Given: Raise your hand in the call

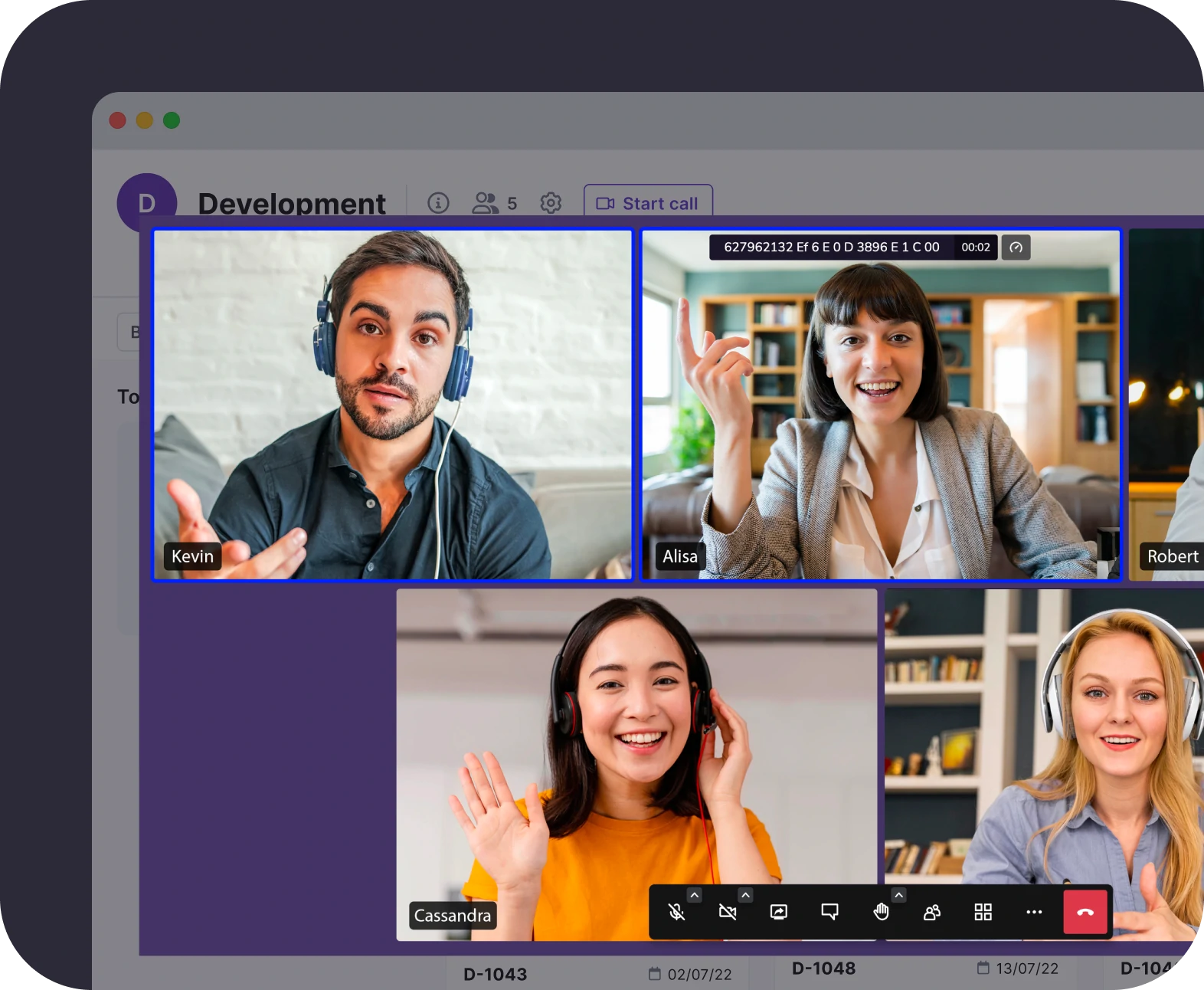Looking at the screenshot, I should (x=881, y=912).
